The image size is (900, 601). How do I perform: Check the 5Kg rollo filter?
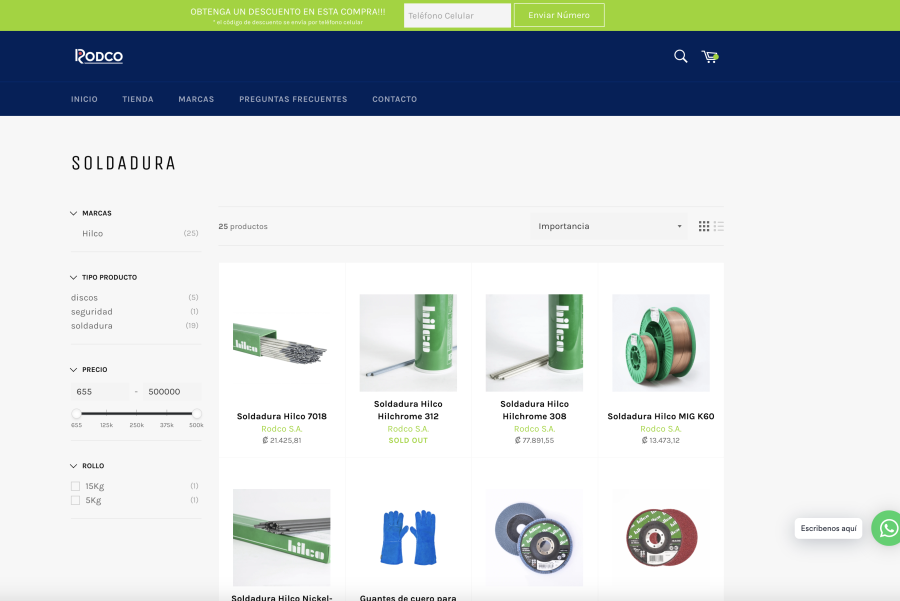coord(75,501)
